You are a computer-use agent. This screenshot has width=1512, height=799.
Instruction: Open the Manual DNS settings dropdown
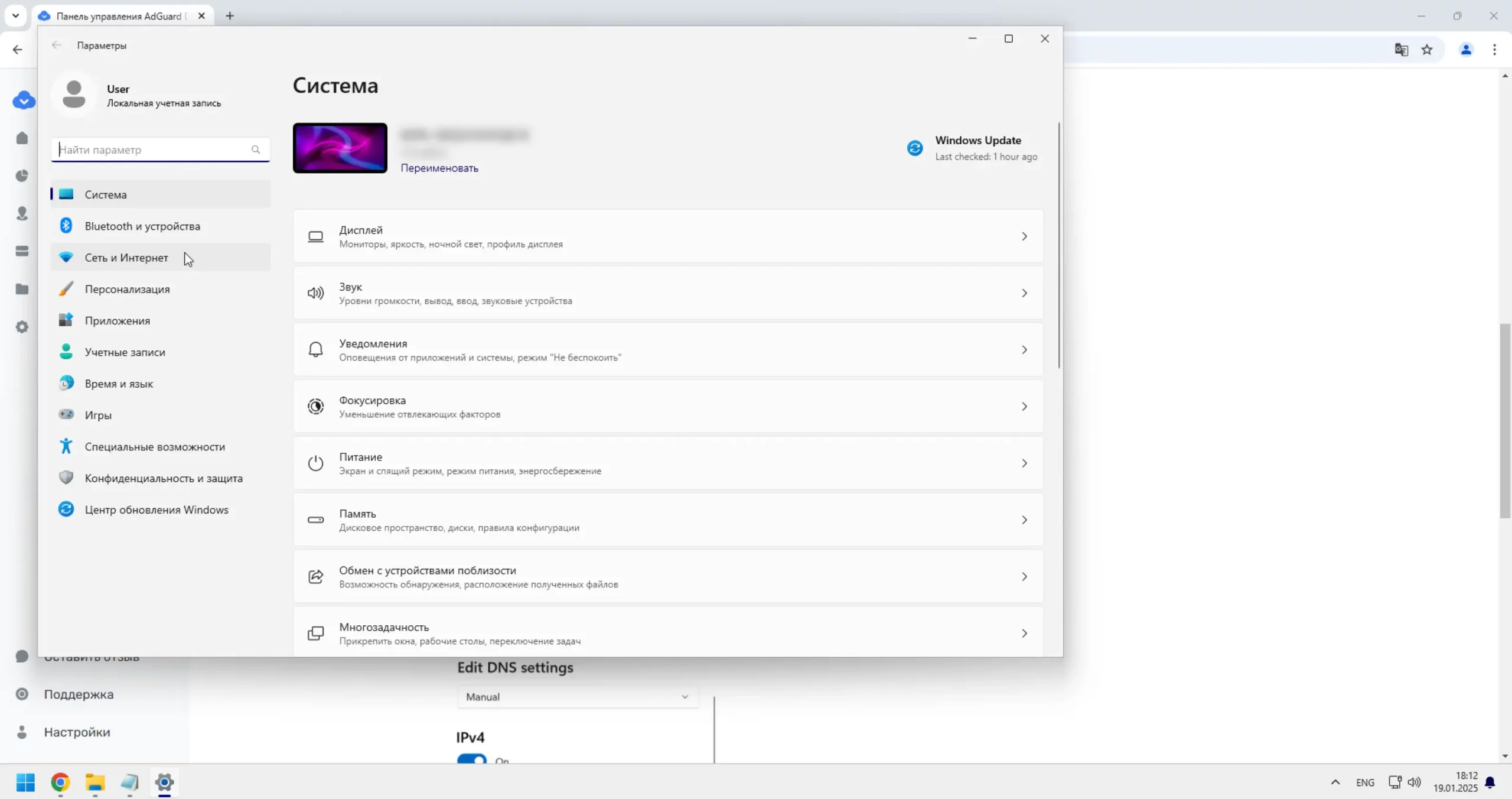tap(577, 697)
